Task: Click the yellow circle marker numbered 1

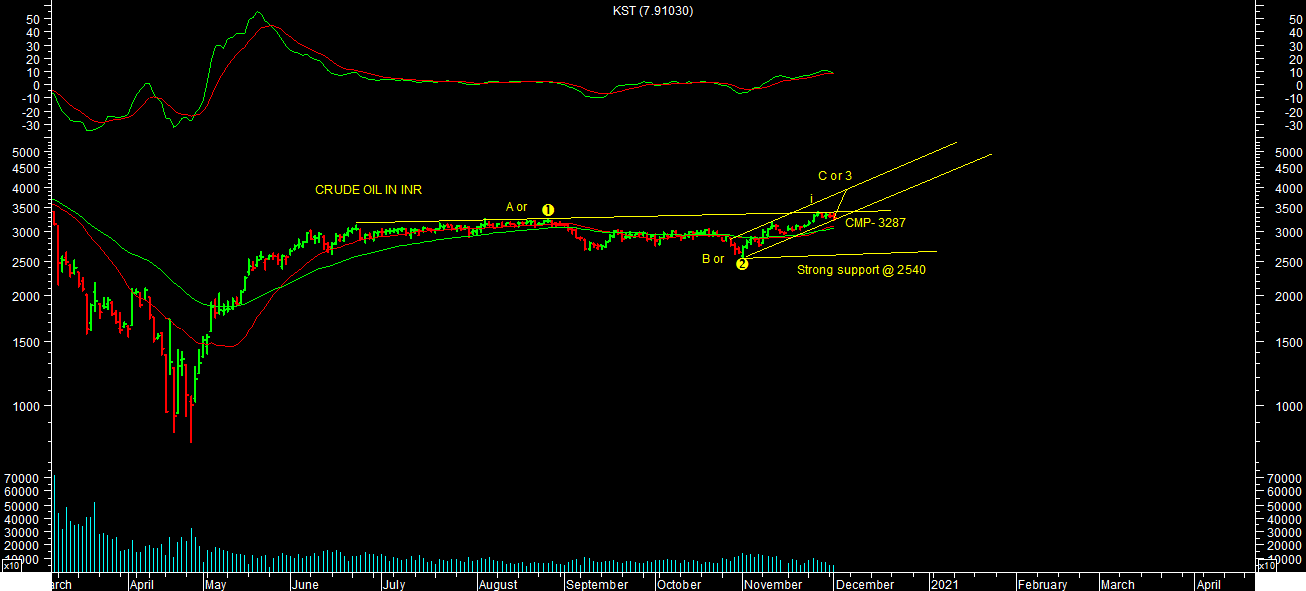Action: coord(548,210)
